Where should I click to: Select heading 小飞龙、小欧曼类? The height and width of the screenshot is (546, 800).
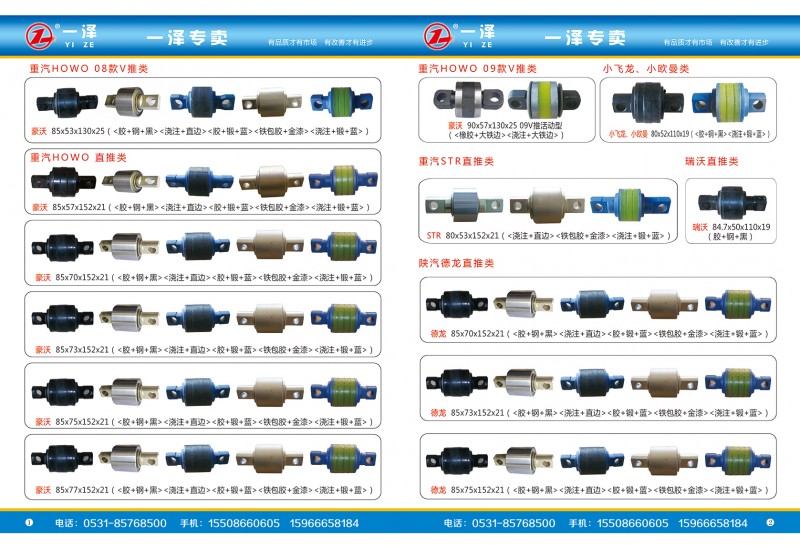645,69
